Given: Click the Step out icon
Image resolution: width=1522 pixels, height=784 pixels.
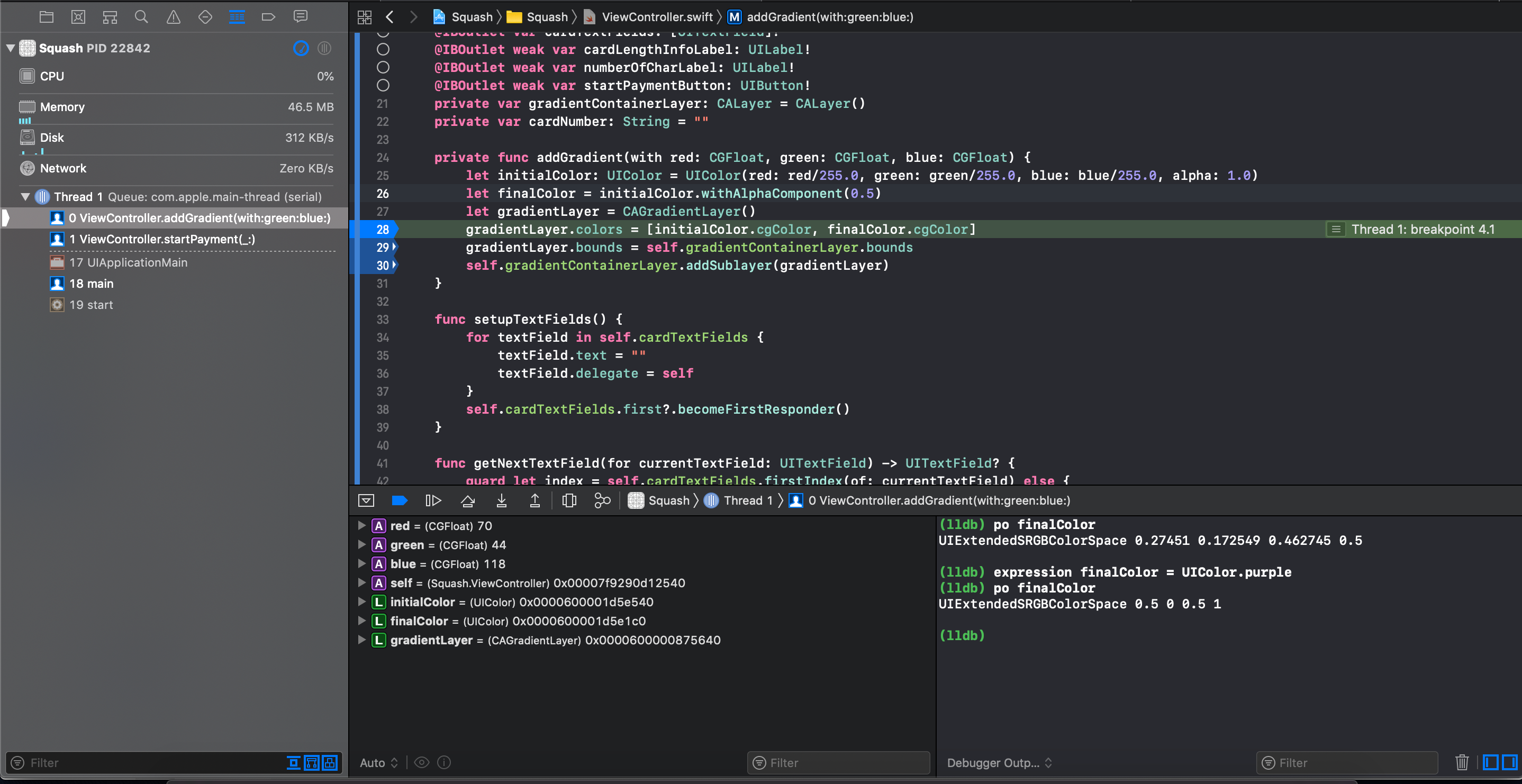Looking at the screenshot, I should (x=534, y=500).
